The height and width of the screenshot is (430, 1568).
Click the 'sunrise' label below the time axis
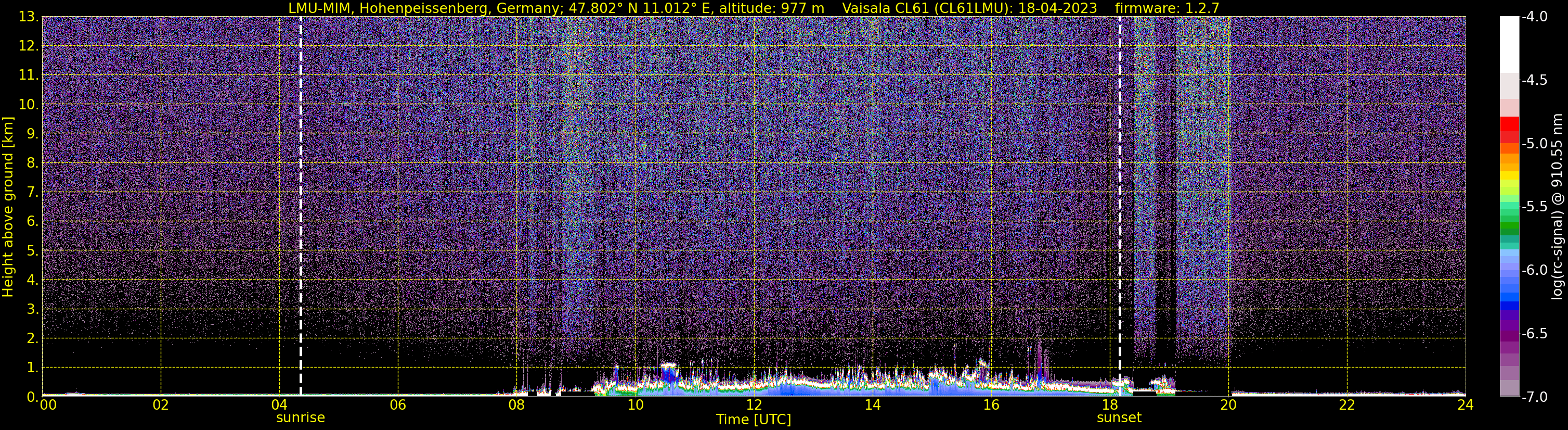pos(301,418)
